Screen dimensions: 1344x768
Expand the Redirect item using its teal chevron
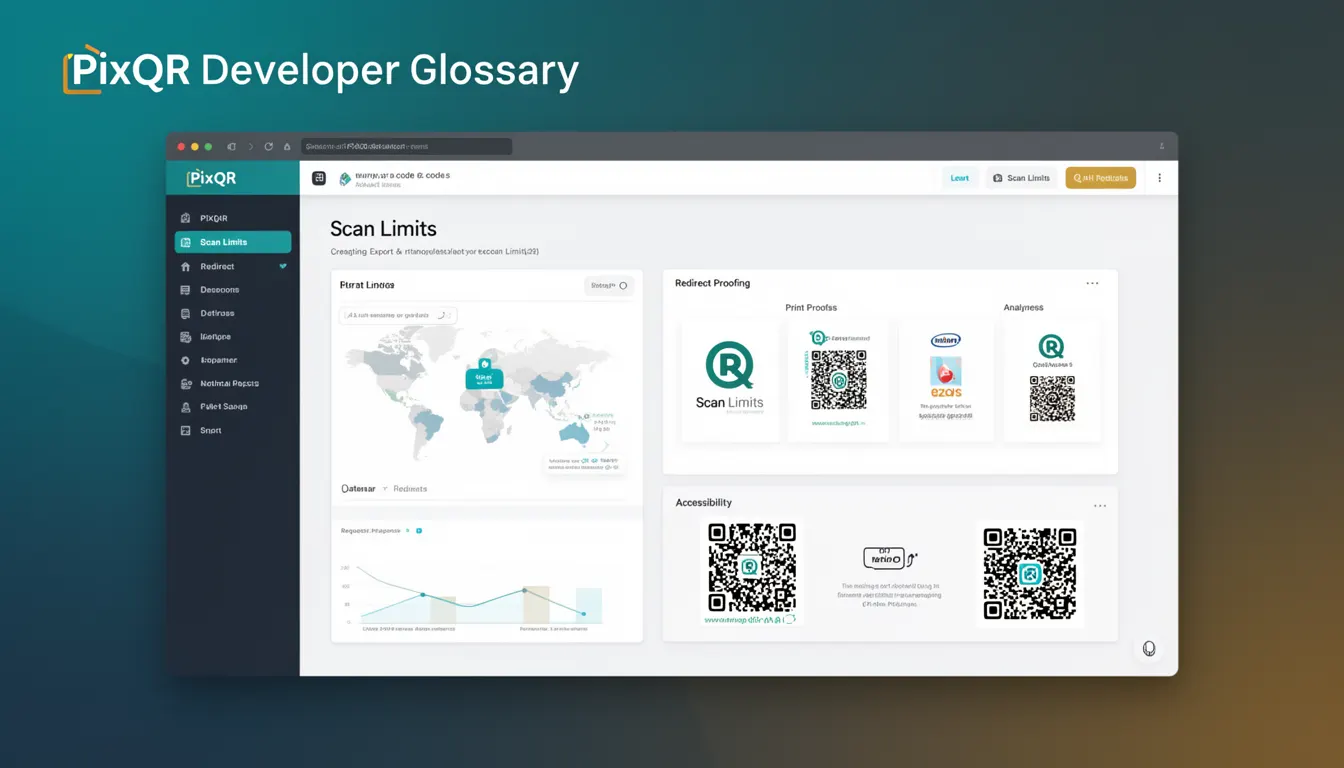click(283, 266)
